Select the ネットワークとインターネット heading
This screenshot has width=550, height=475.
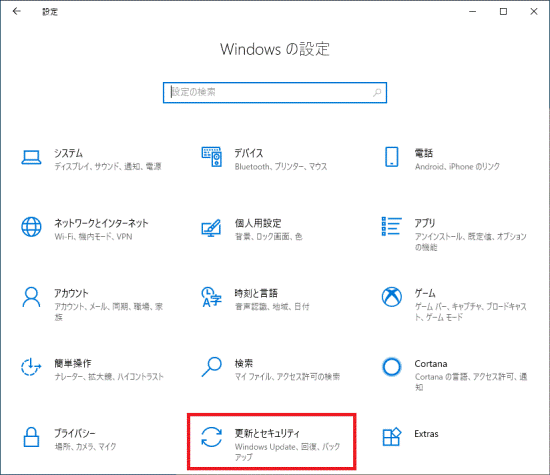(x=101, y=223)
